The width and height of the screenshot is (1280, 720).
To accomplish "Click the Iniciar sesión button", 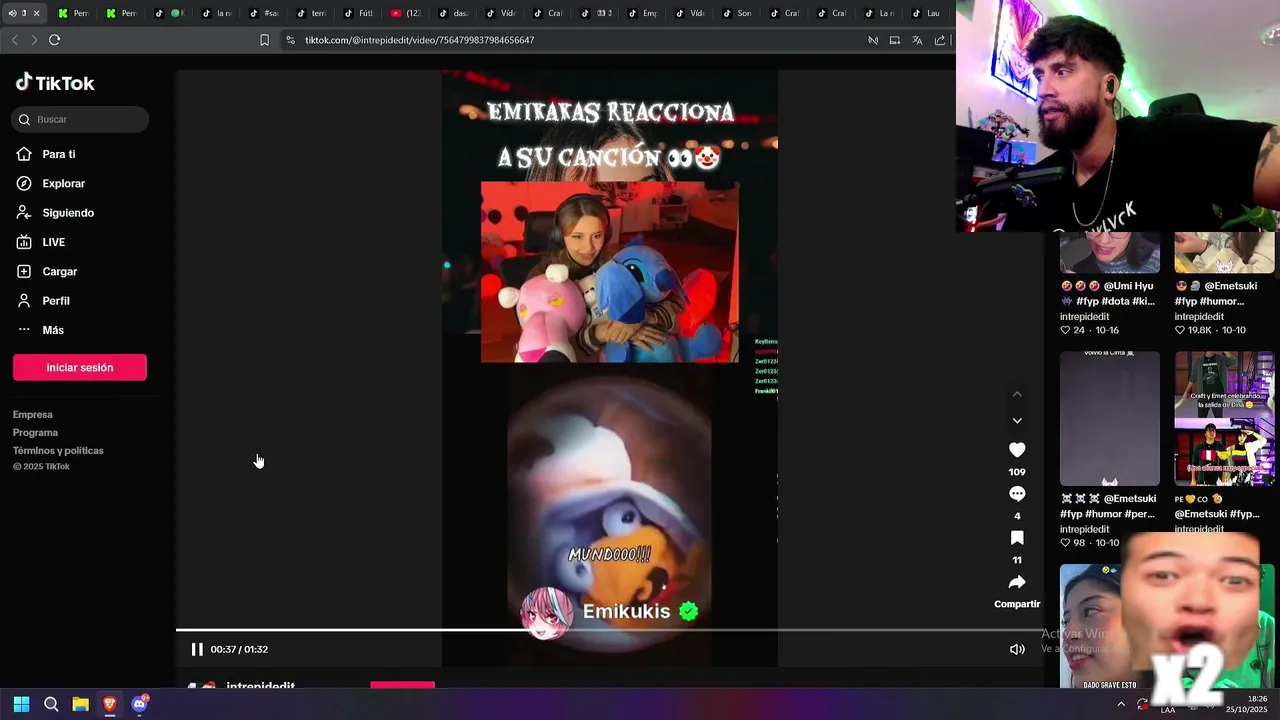I will click(x=80, y=367).
